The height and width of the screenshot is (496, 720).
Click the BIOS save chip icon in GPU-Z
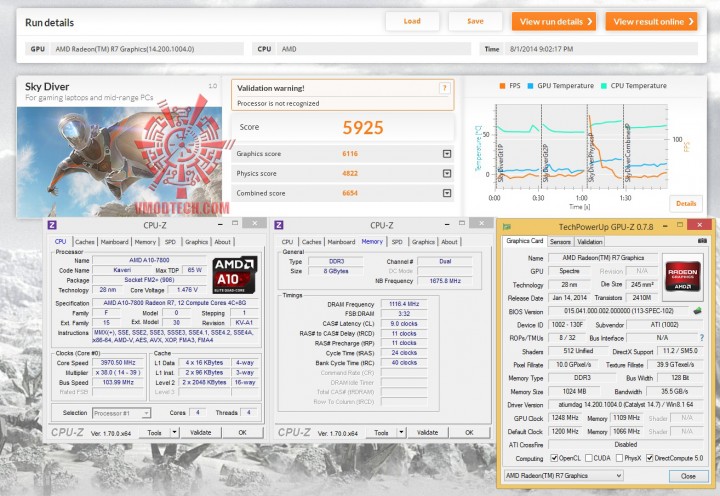(x=698, y=311)
